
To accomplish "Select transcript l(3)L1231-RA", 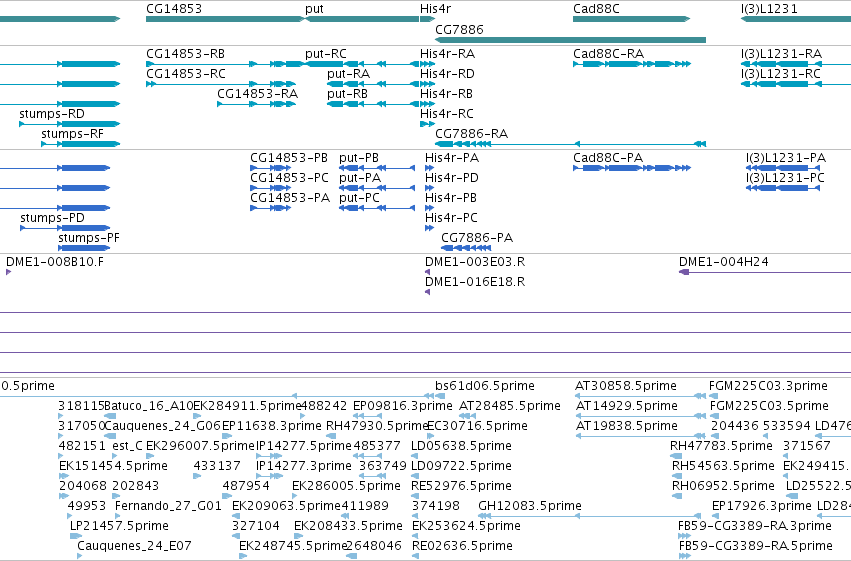I will tap(796, 64).
